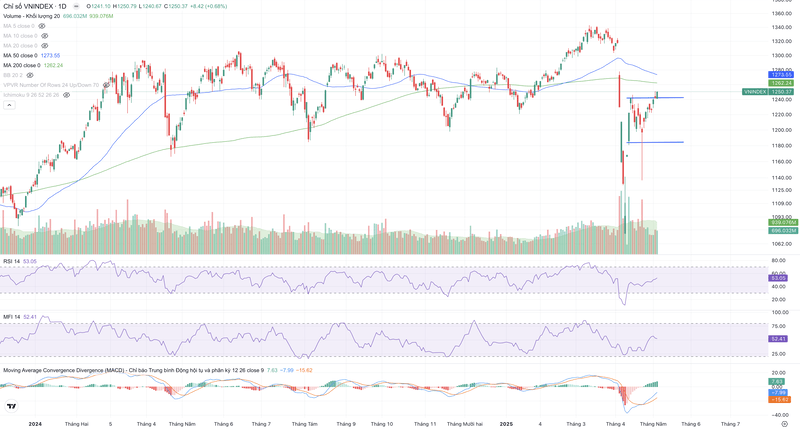The image size is (800, 429).
Task: Click the 2024 label on the time axis
Action: (x=35, y=424)
